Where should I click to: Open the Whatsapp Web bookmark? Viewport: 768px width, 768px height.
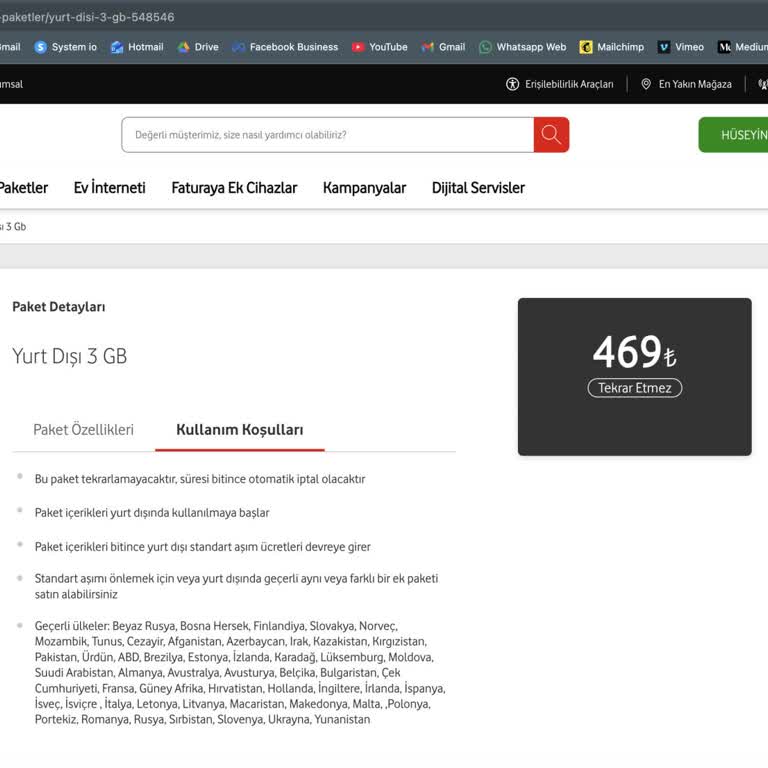(523, 47)
